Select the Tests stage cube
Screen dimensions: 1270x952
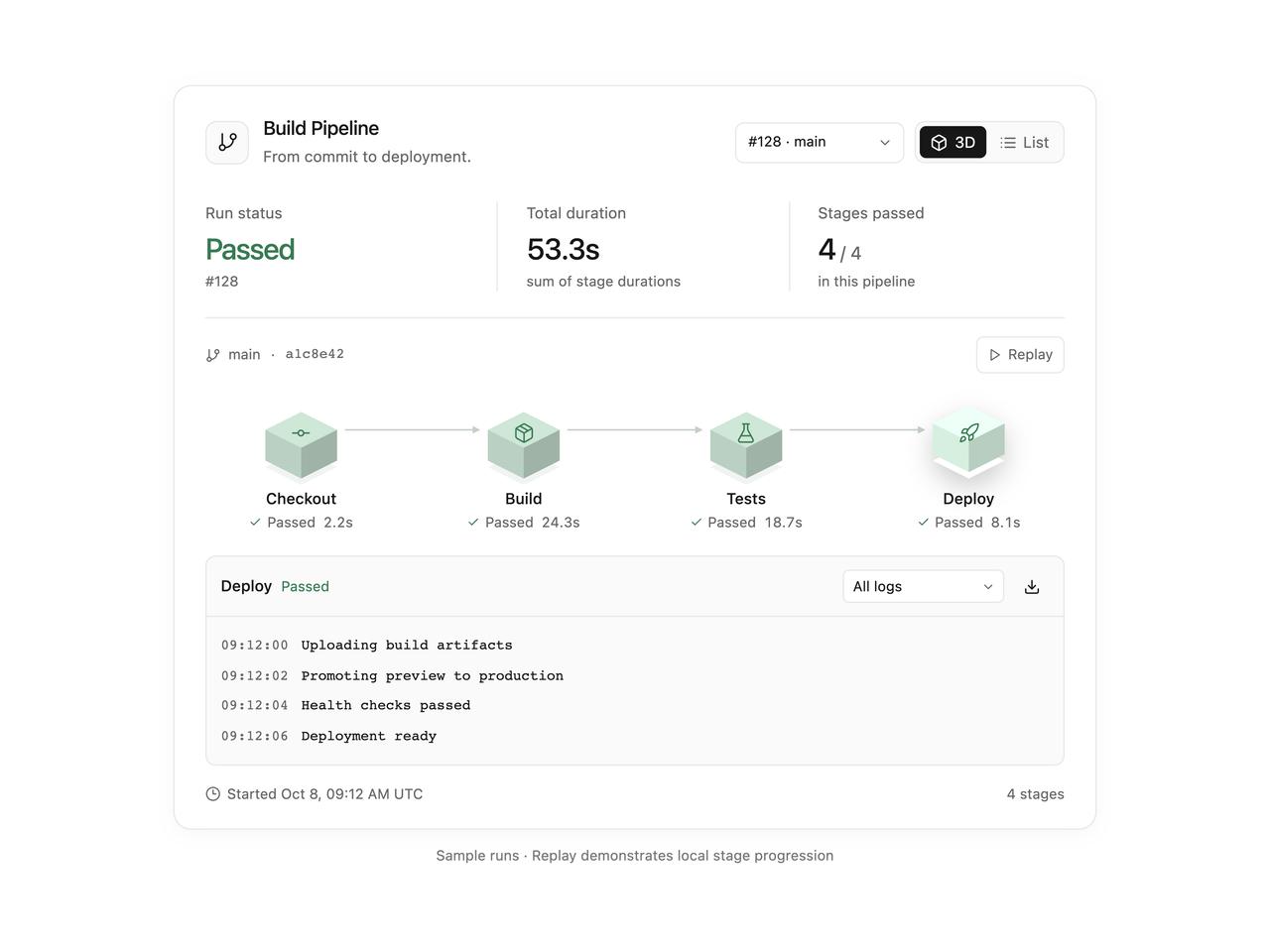746,445
